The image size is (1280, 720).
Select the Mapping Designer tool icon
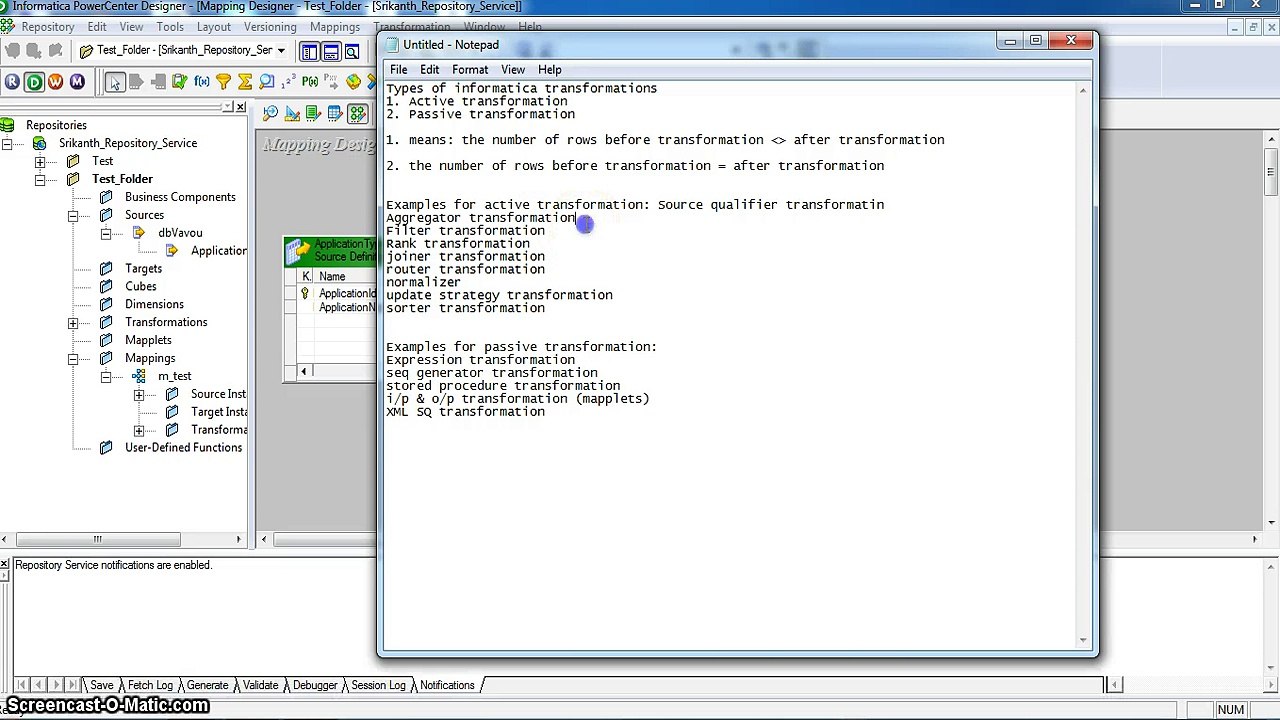click(x=358, y=113)
